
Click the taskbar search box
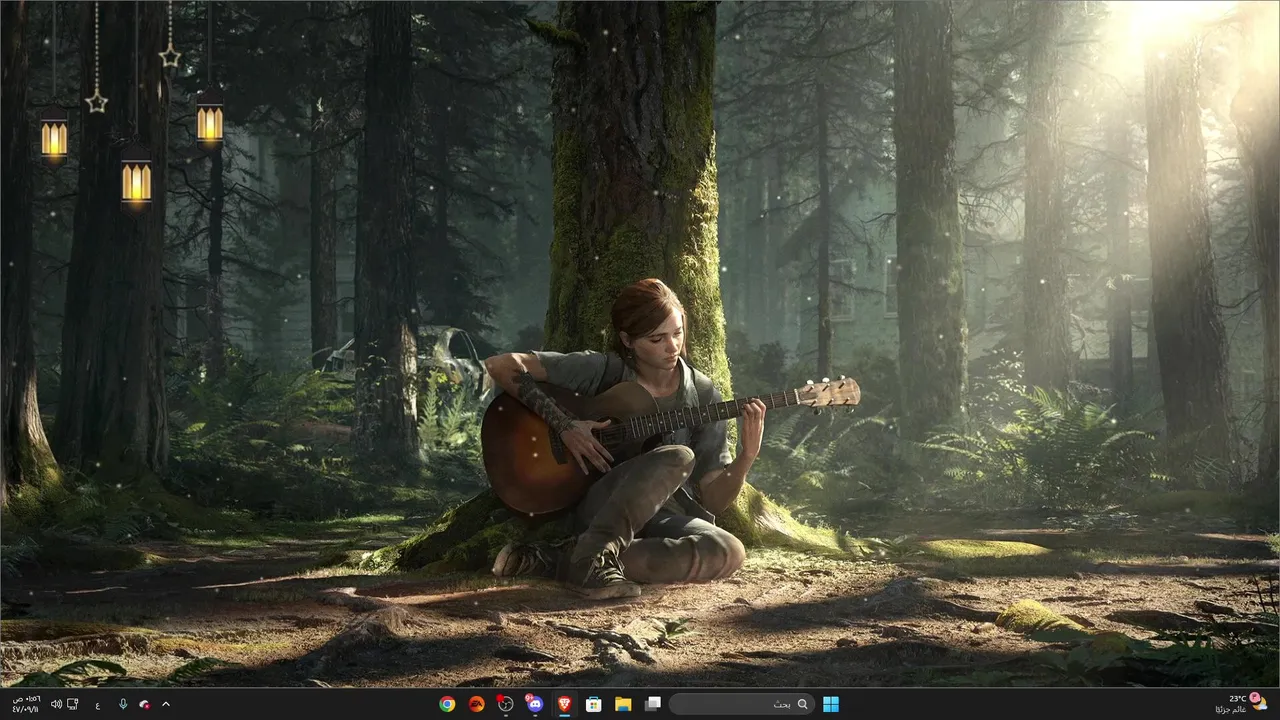(x=741, y=704)
